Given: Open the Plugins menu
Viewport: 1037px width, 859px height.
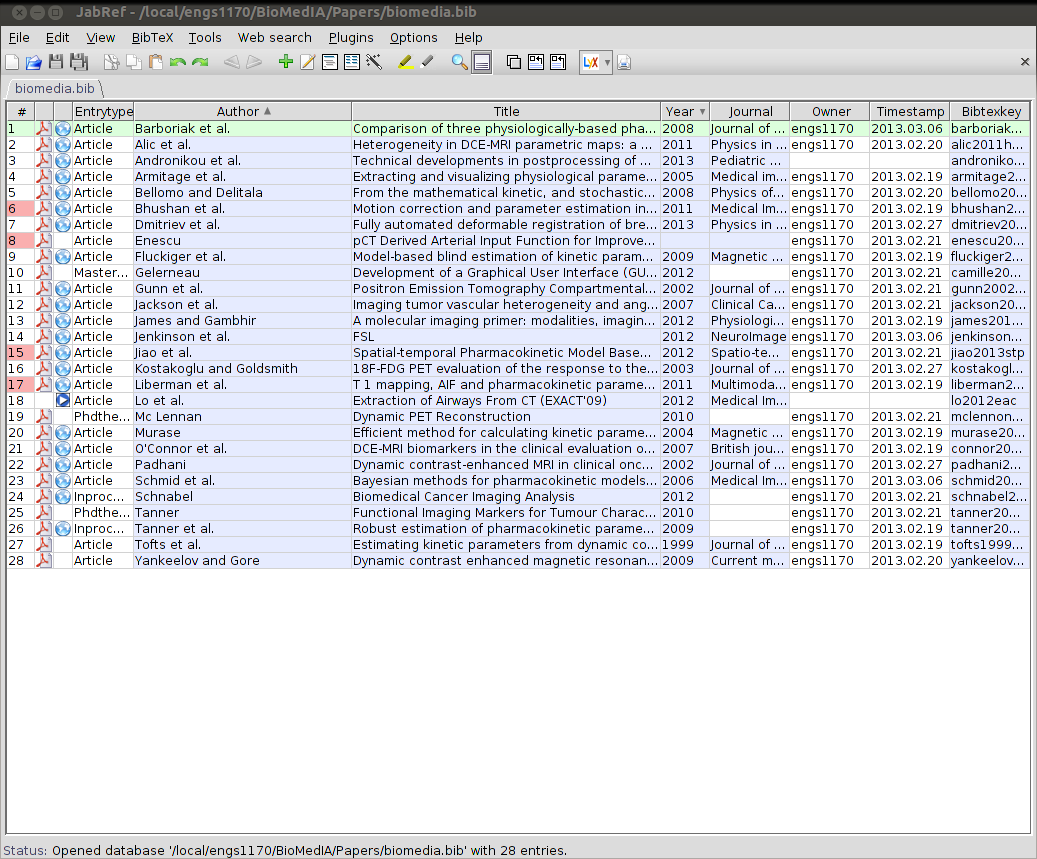Looking at the screenshot, I should [351, 38].
